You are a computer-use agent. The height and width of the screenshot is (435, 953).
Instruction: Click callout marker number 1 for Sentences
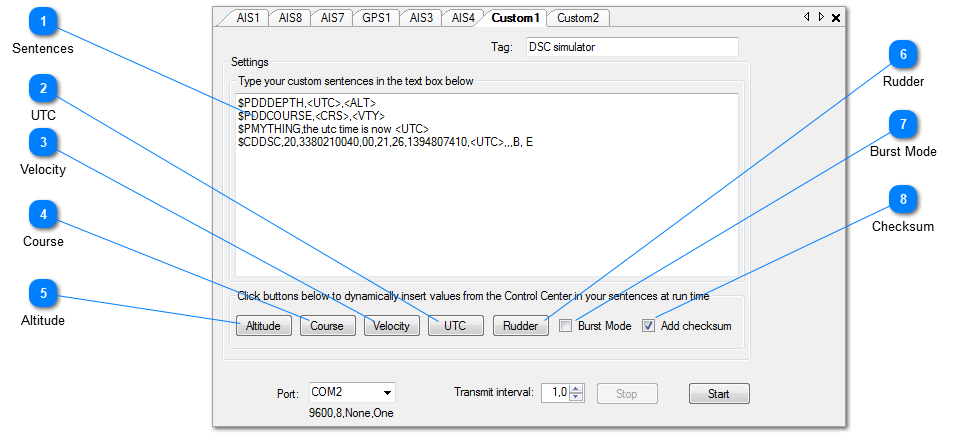(43, 21)
